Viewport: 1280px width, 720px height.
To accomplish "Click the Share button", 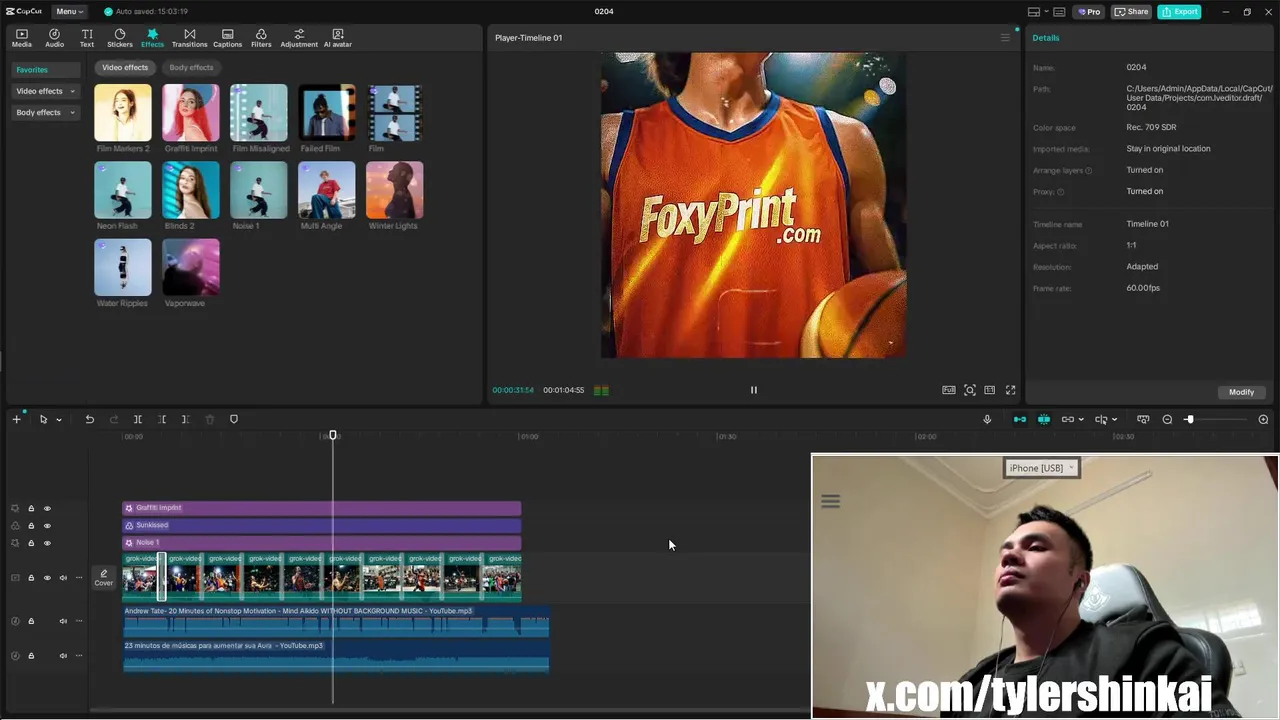I will (x=1132, y=12).
